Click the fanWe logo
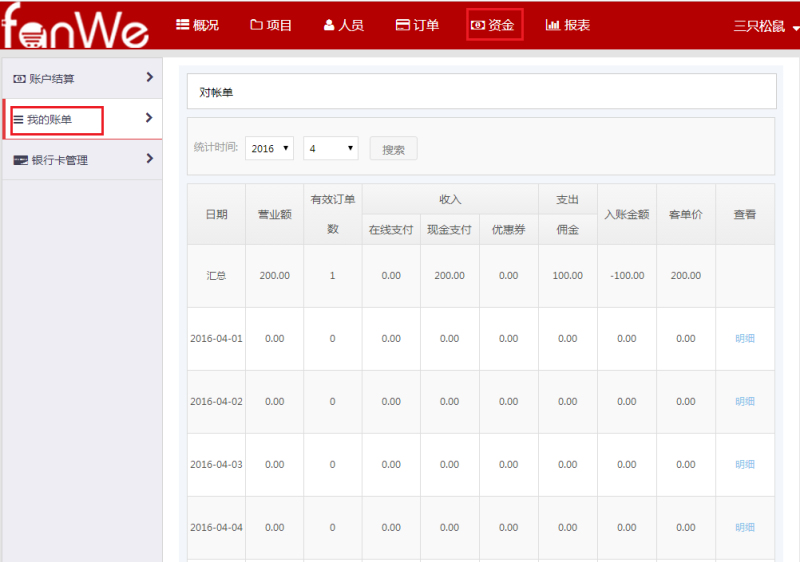800x562 pixels. pyautogui.click(x=75, y=27)
